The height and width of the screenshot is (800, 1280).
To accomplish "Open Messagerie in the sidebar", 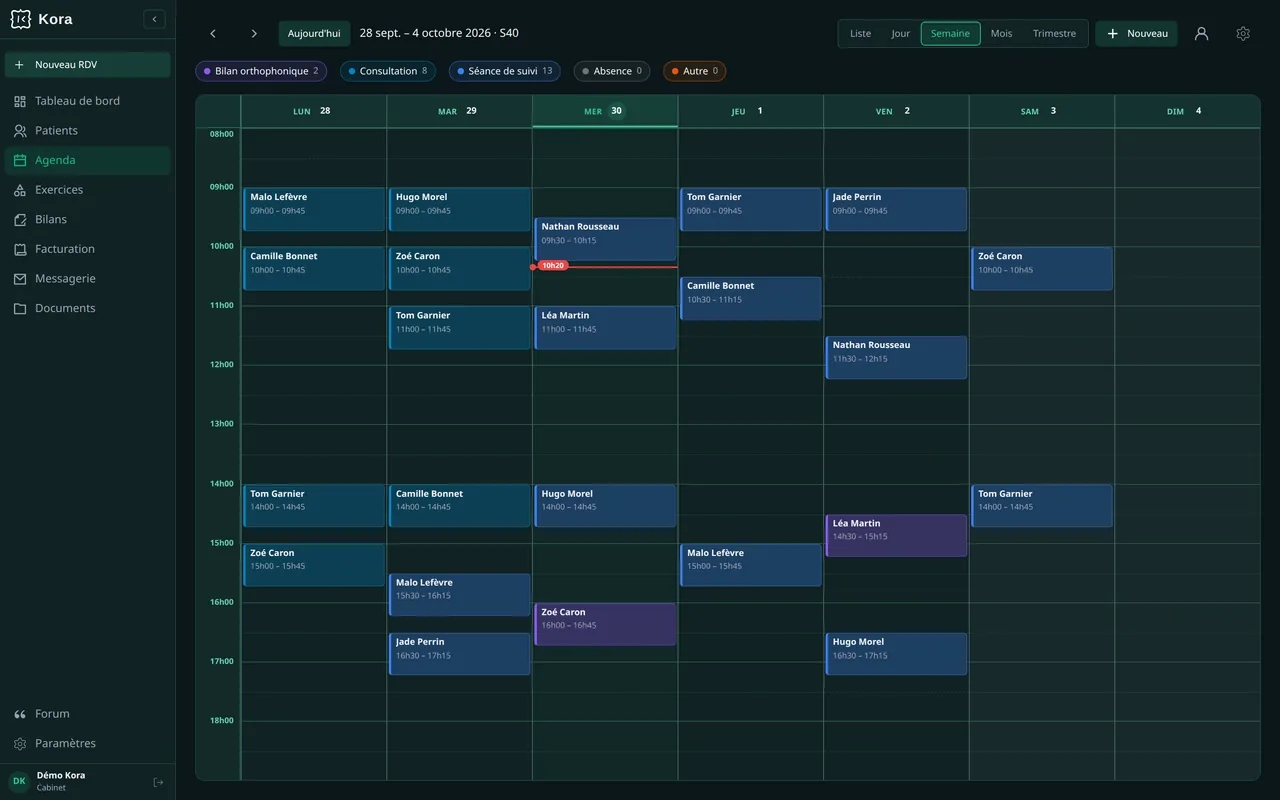I will coord(88,279).
